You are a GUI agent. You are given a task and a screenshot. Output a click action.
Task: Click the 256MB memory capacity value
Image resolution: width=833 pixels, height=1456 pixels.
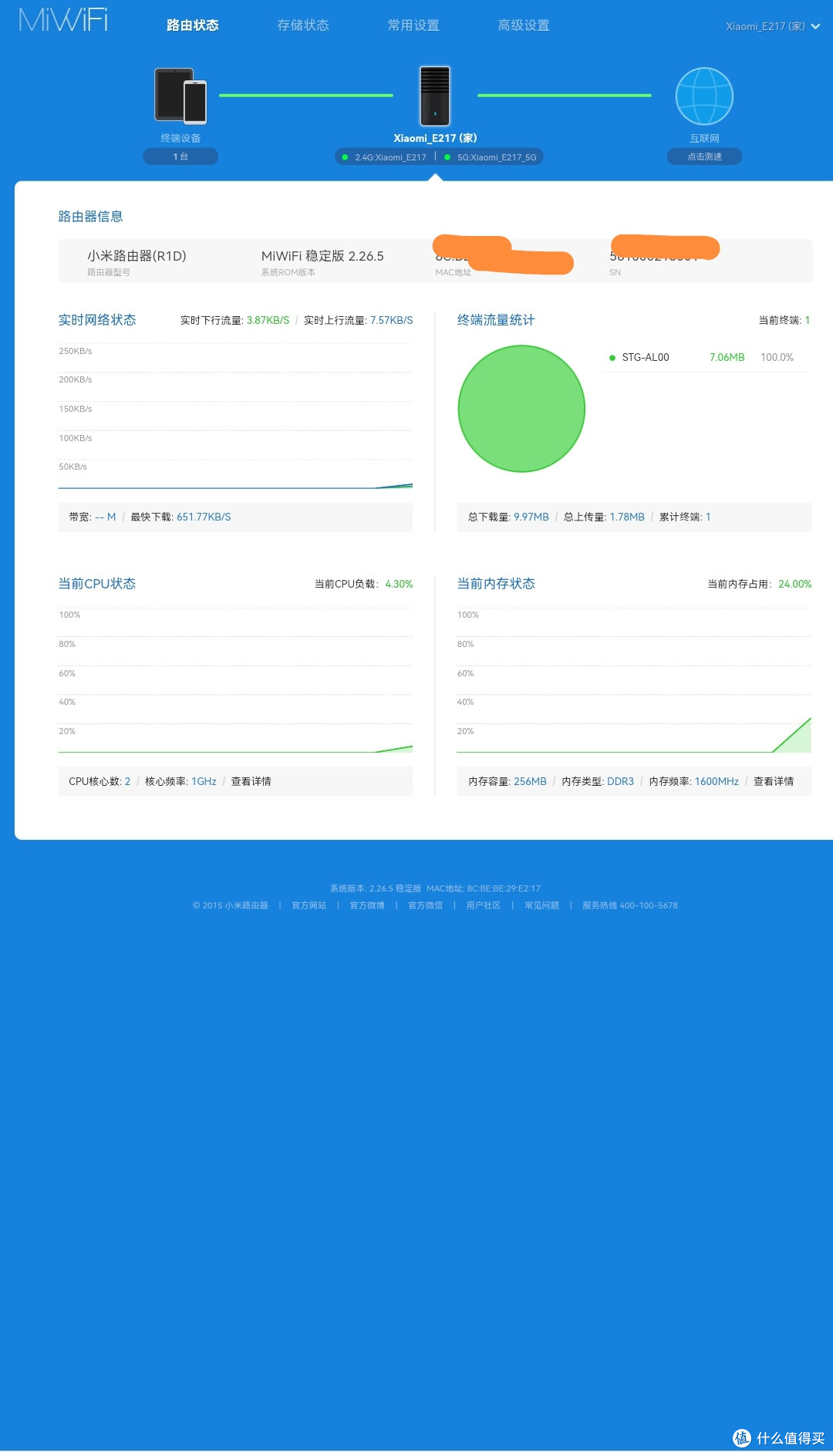(530, 782)
